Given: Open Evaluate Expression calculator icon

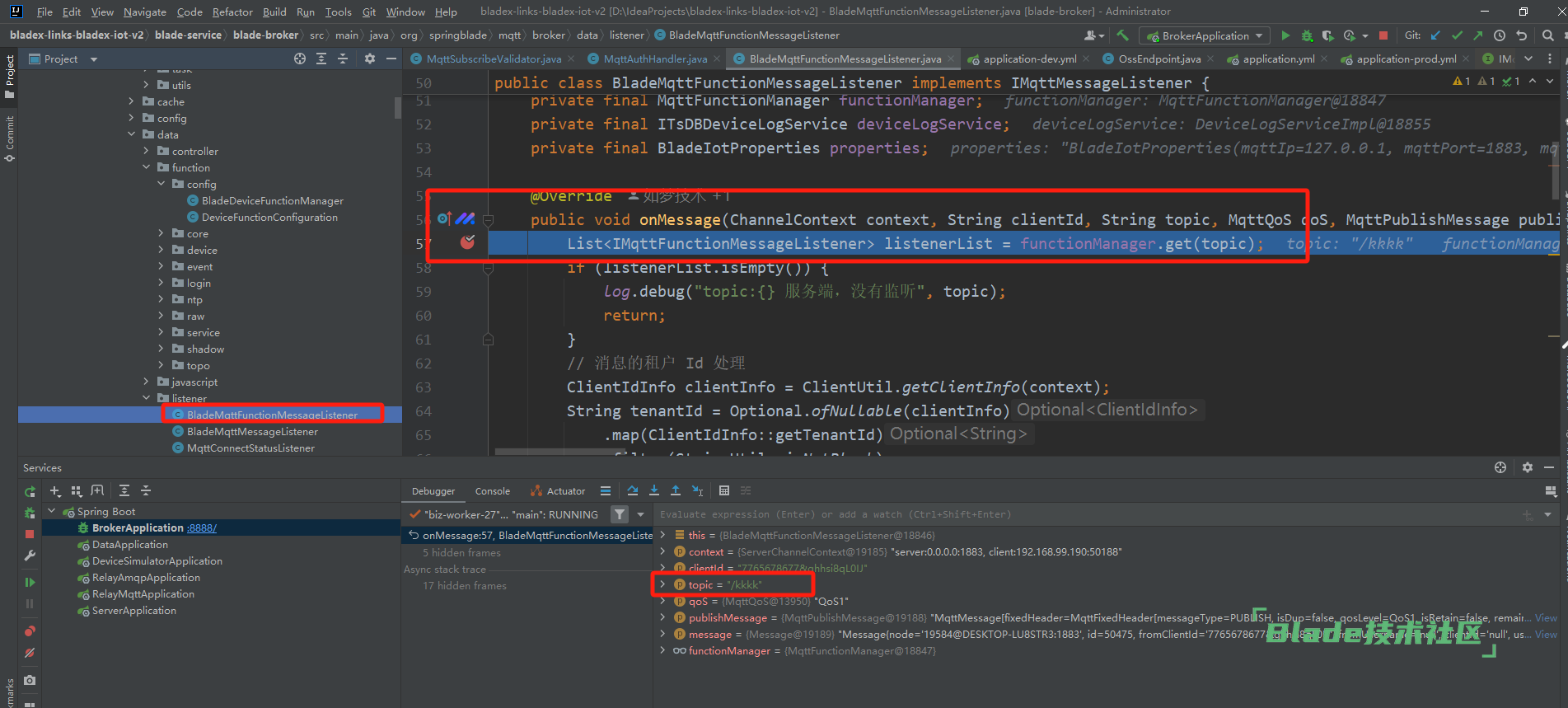Looking at the screenshot, I should point(724,490).
